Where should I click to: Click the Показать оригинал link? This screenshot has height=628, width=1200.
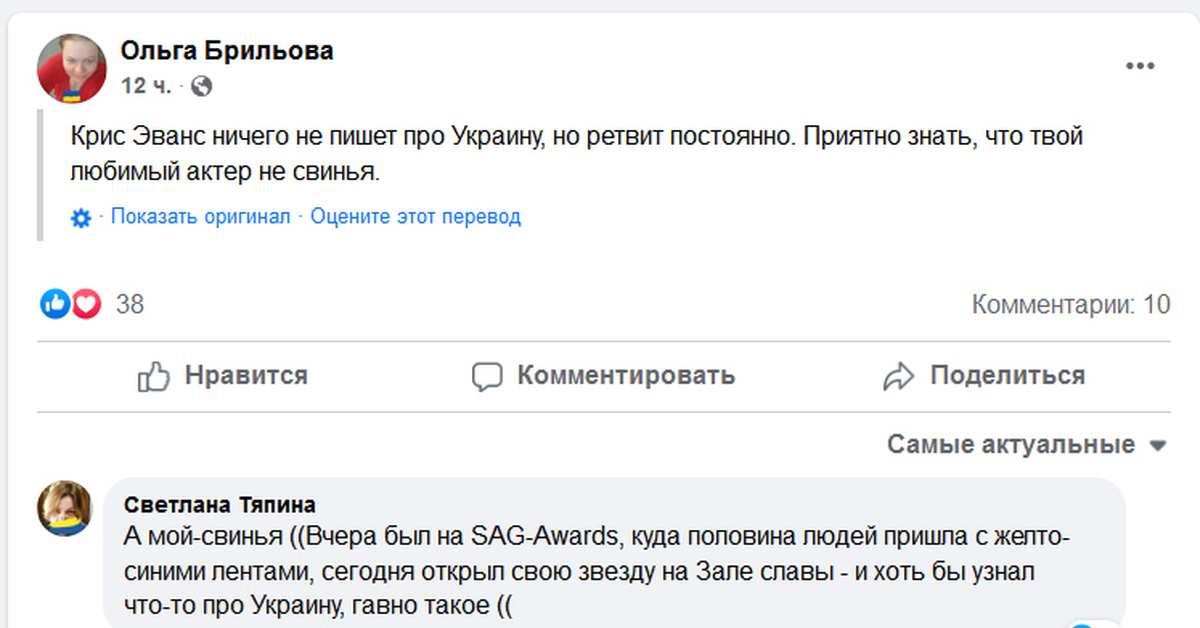[200, 217]
